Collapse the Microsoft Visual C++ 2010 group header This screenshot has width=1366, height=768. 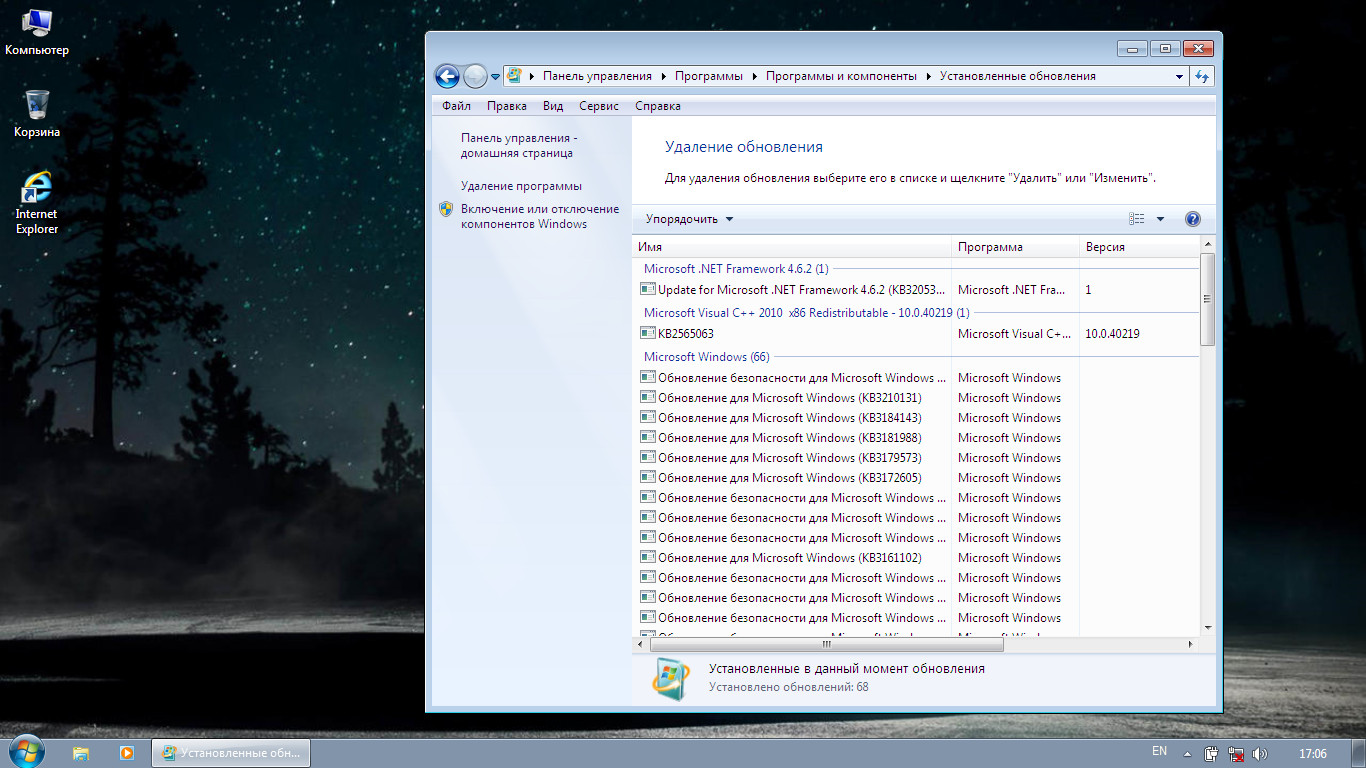coord(806,313)
